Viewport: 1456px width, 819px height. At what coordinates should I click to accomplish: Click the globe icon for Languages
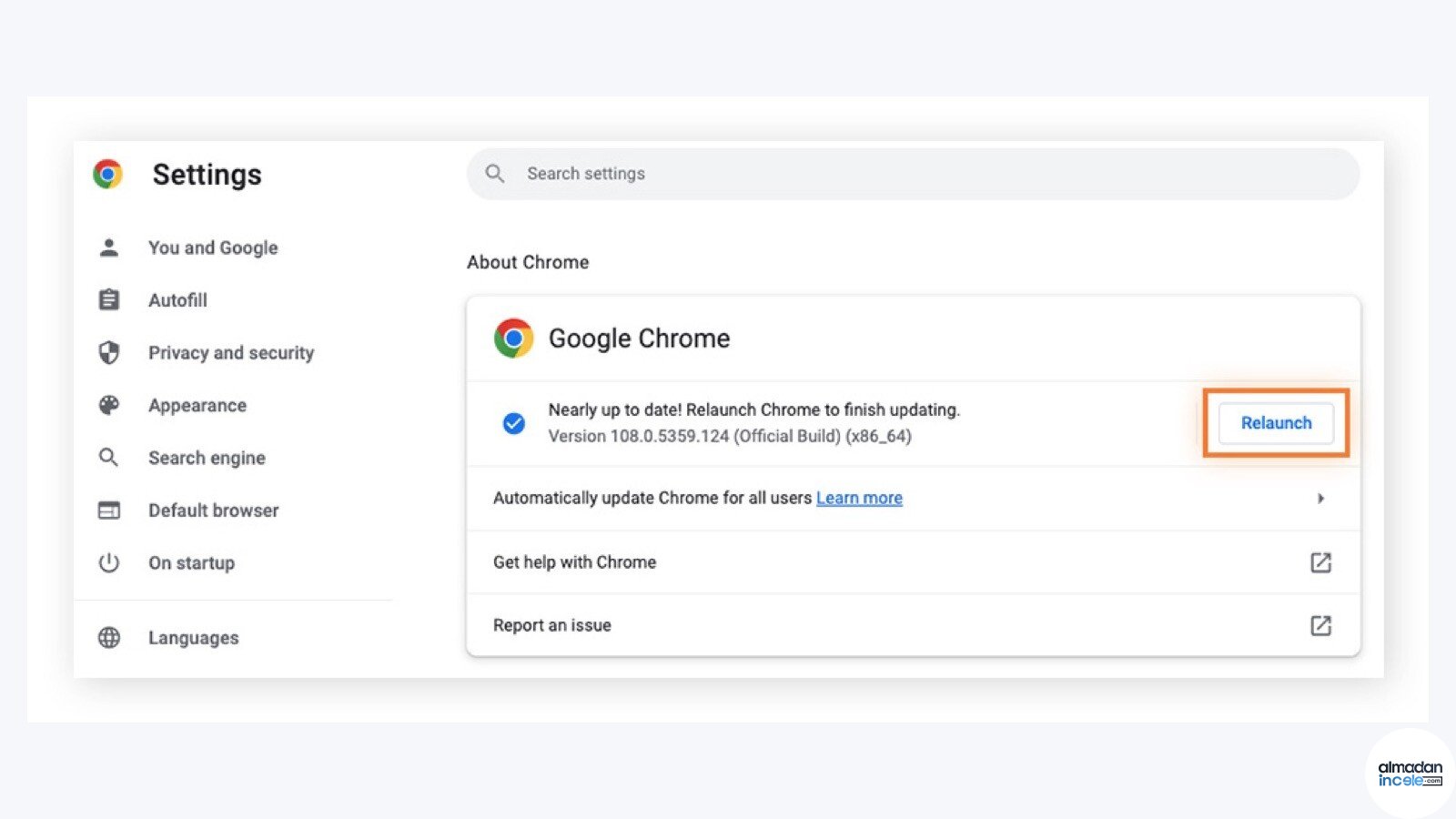(x=108, y=637)
